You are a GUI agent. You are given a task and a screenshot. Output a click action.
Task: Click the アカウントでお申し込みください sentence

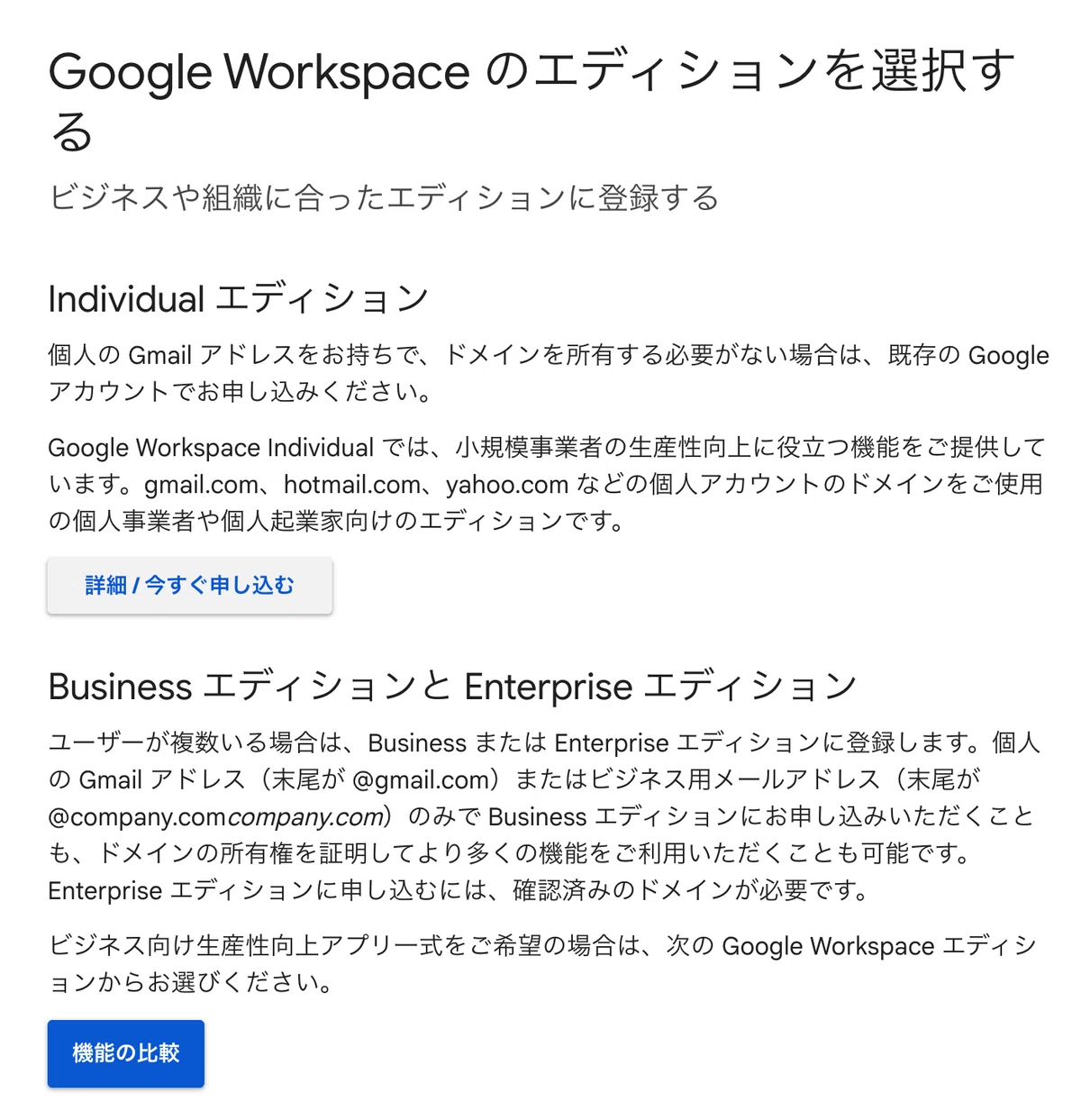[x=241, y=392]
